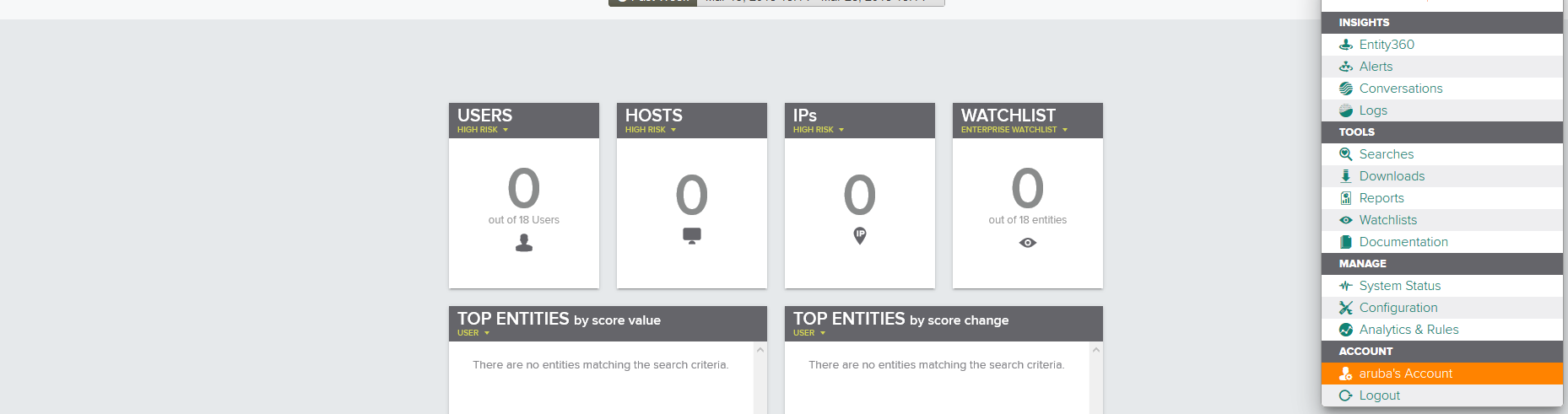Screen dimensions: 1568x414
Task: Click the zero count in HOSTS card
Action: tap(692, 195)
